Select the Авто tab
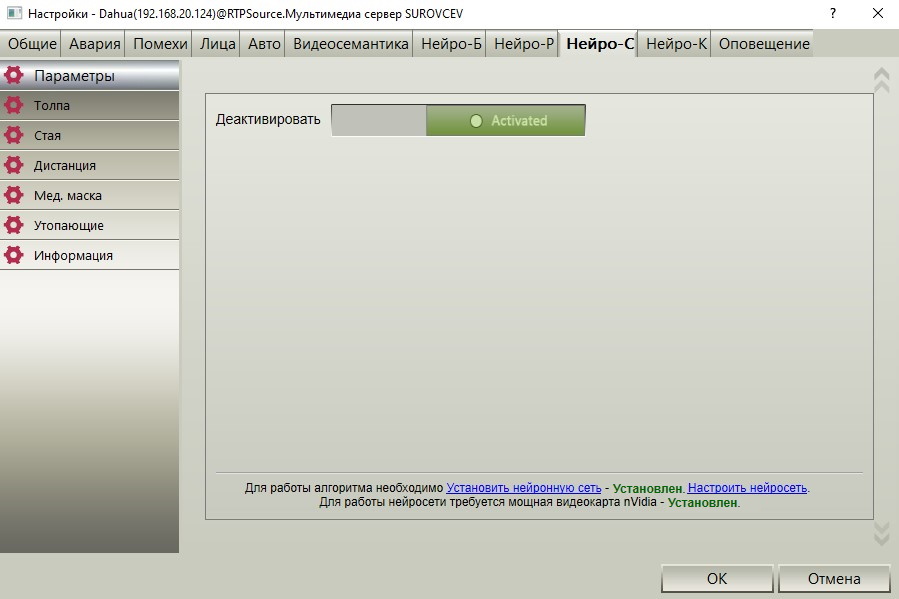 tap(264, 44)
